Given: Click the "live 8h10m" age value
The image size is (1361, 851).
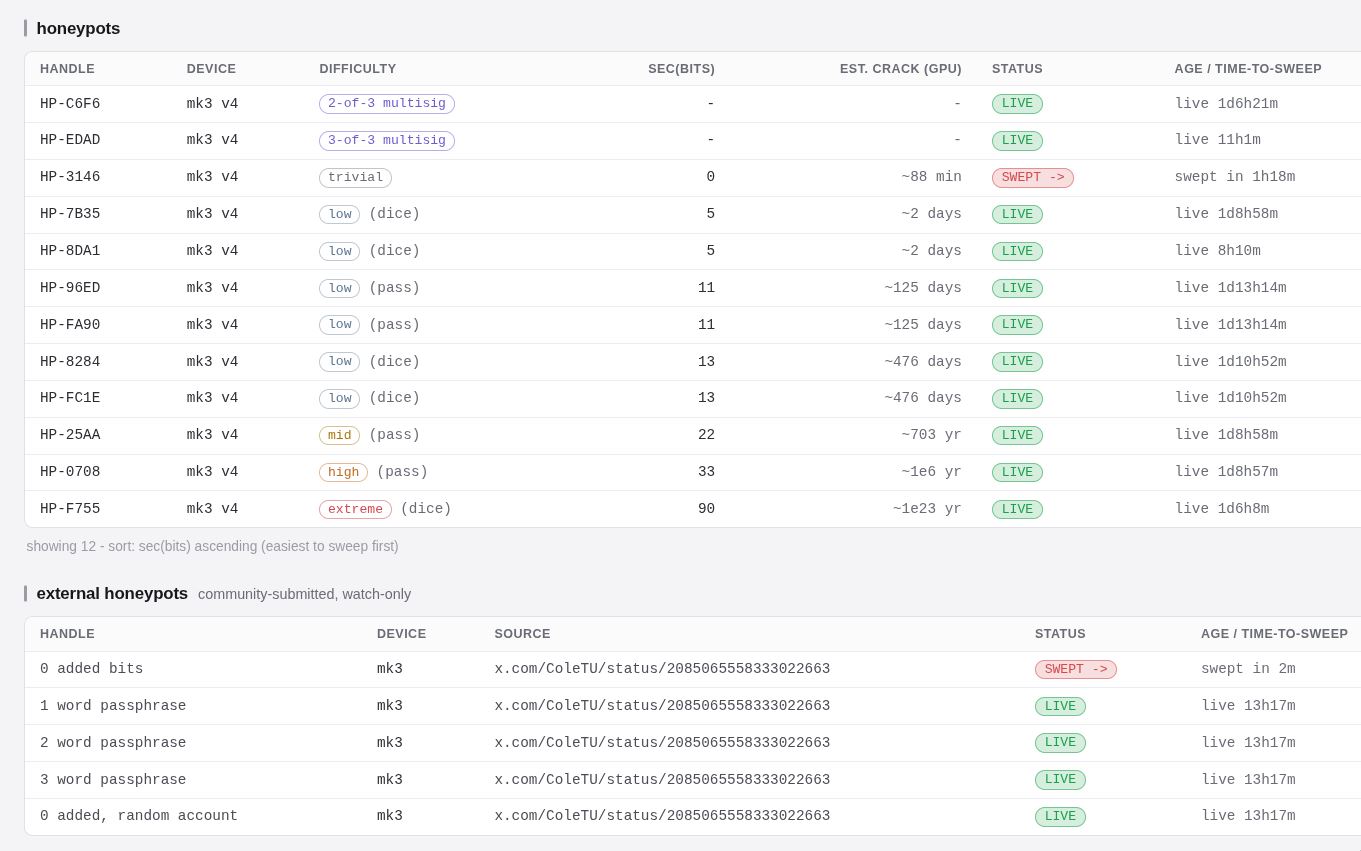Looking at the screenshot, I should [x=1218, y=251].
